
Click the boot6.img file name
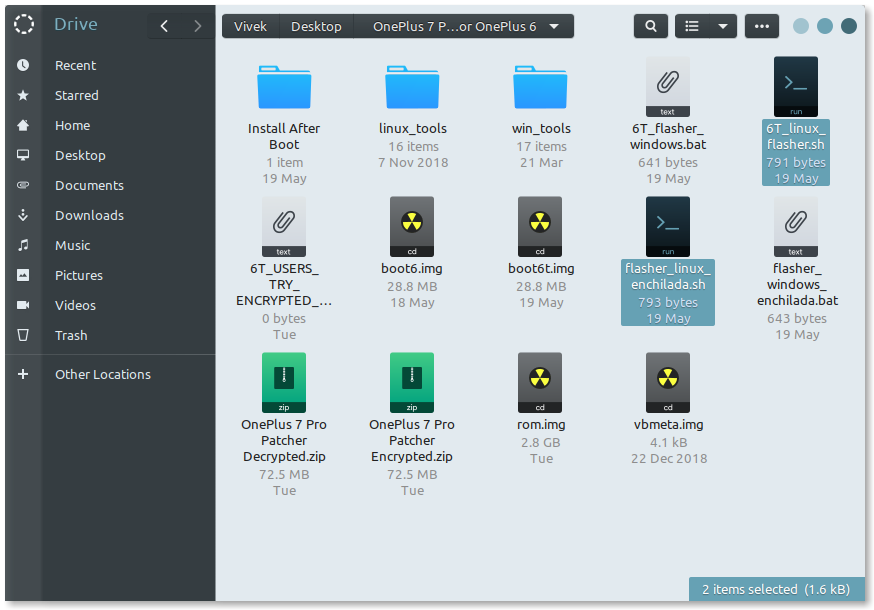pos(412,269)
